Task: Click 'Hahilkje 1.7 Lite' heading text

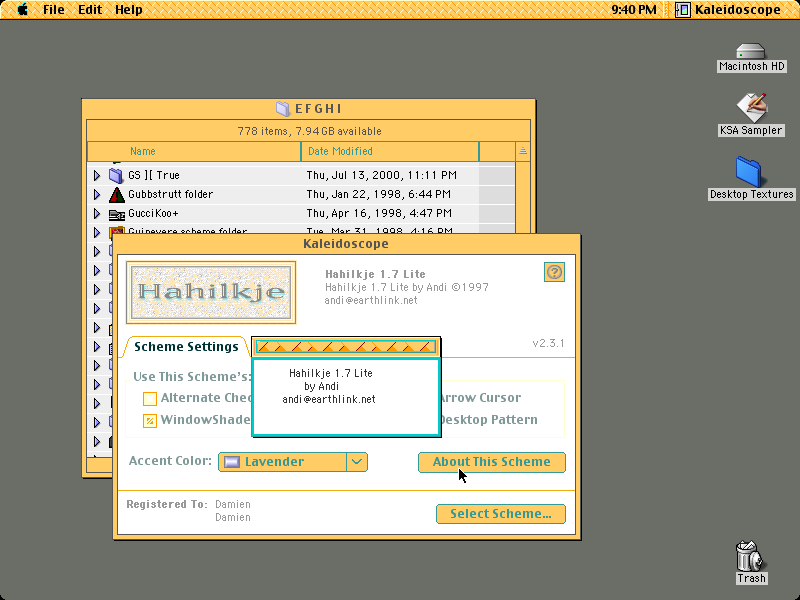Action: coord(376,274)
